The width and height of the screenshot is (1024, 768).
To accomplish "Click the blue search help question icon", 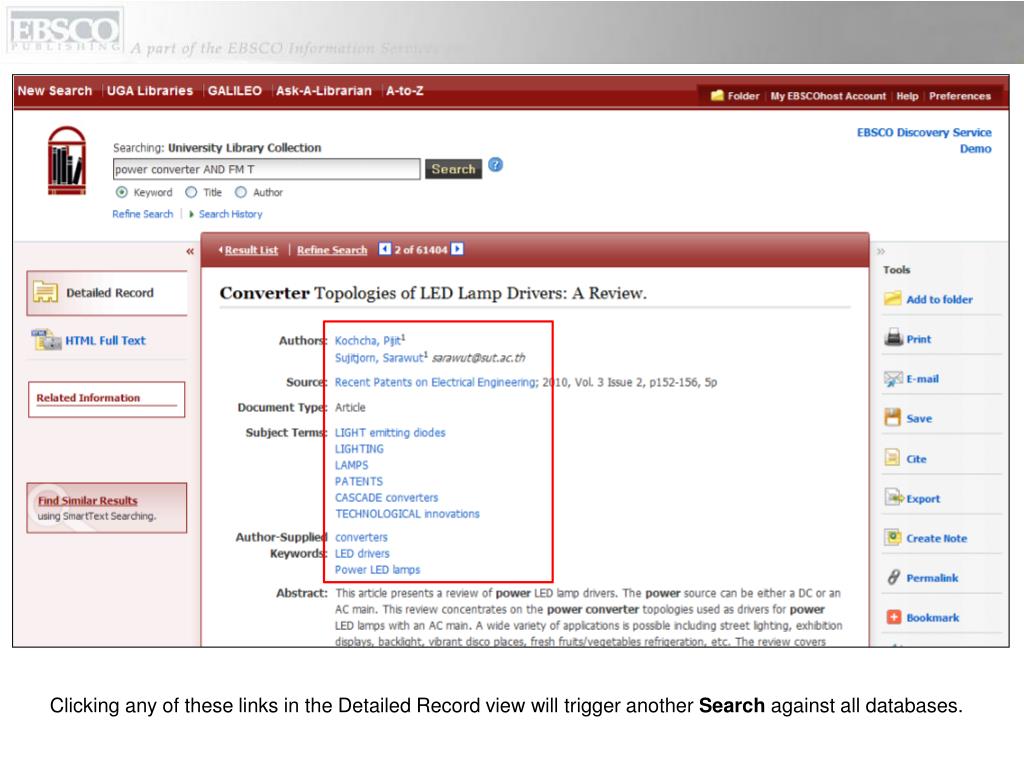I will coord(496,165).
